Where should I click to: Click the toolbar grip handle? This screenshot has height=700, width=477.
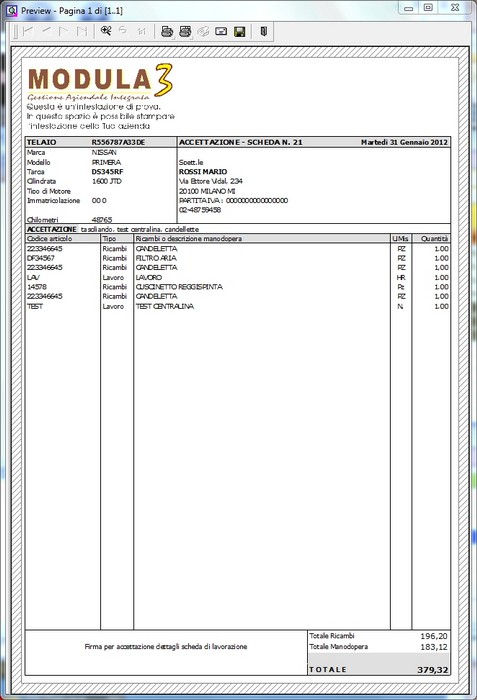(x=15, y=31)
